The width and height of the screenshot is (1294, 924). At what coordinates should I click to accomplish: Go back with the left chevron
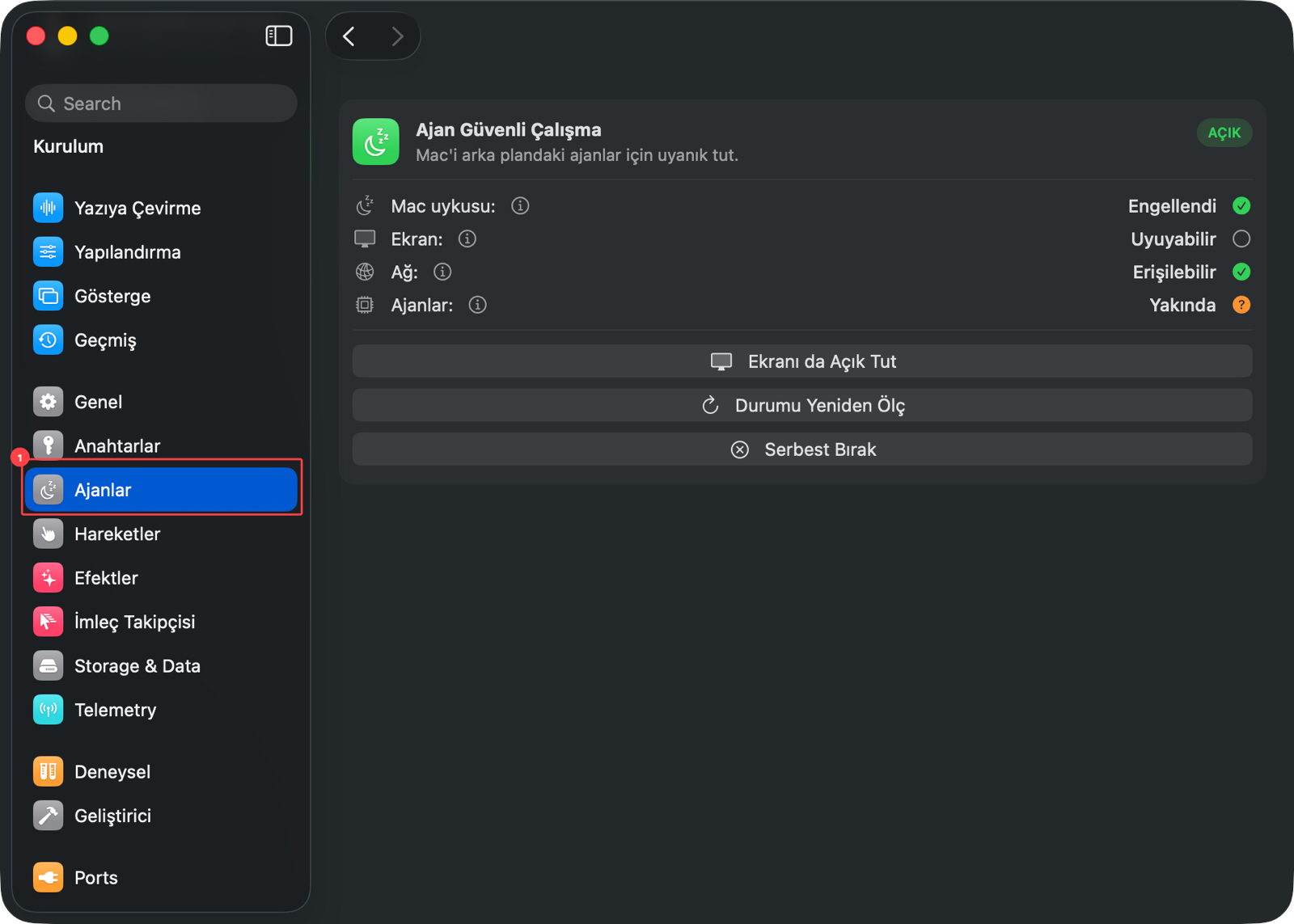click(x=349, y=36)
